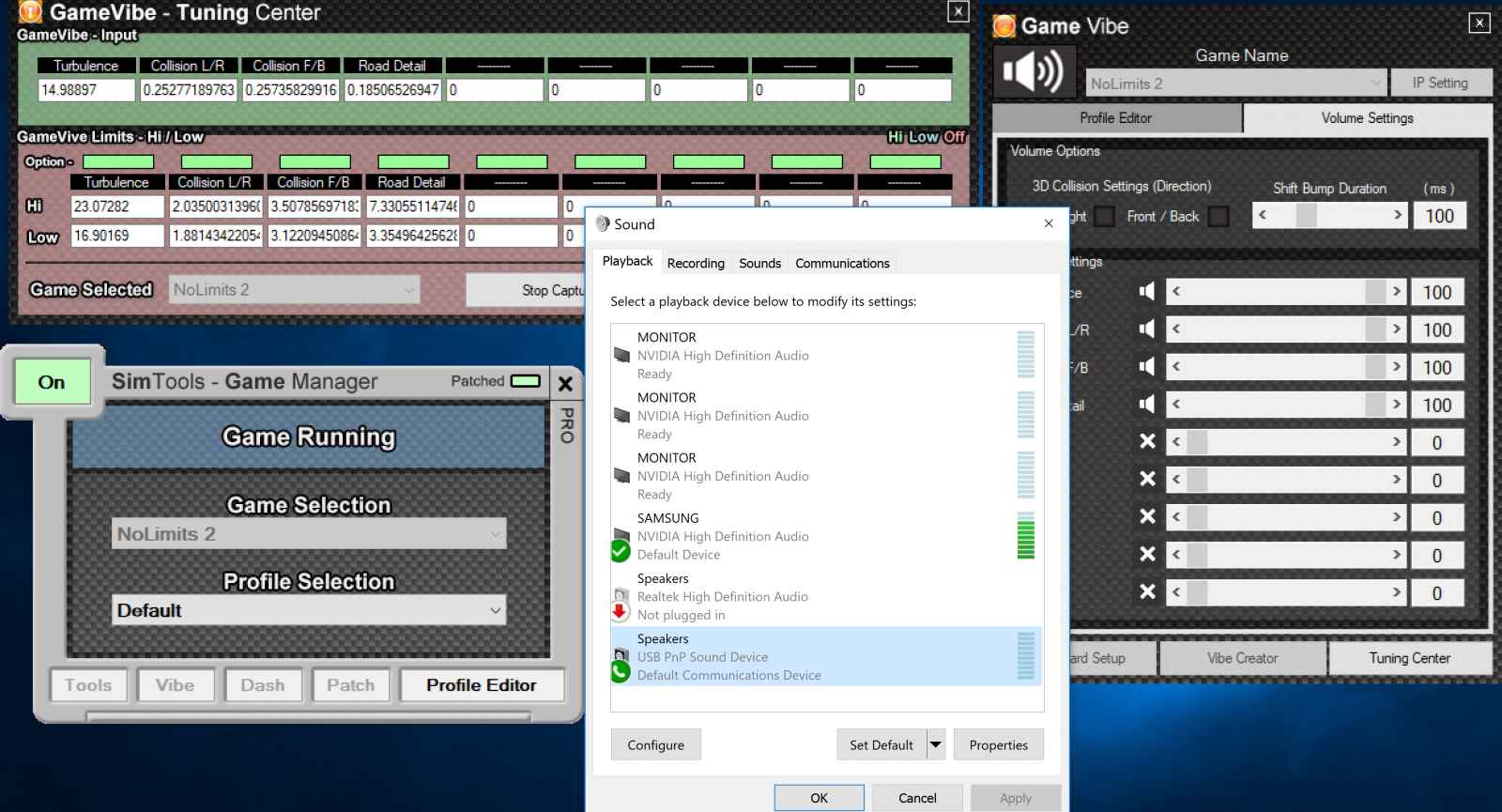
Task: Click the X icon on last zero-volume row
Action: pyautogui.click(x=1147, y=591)
